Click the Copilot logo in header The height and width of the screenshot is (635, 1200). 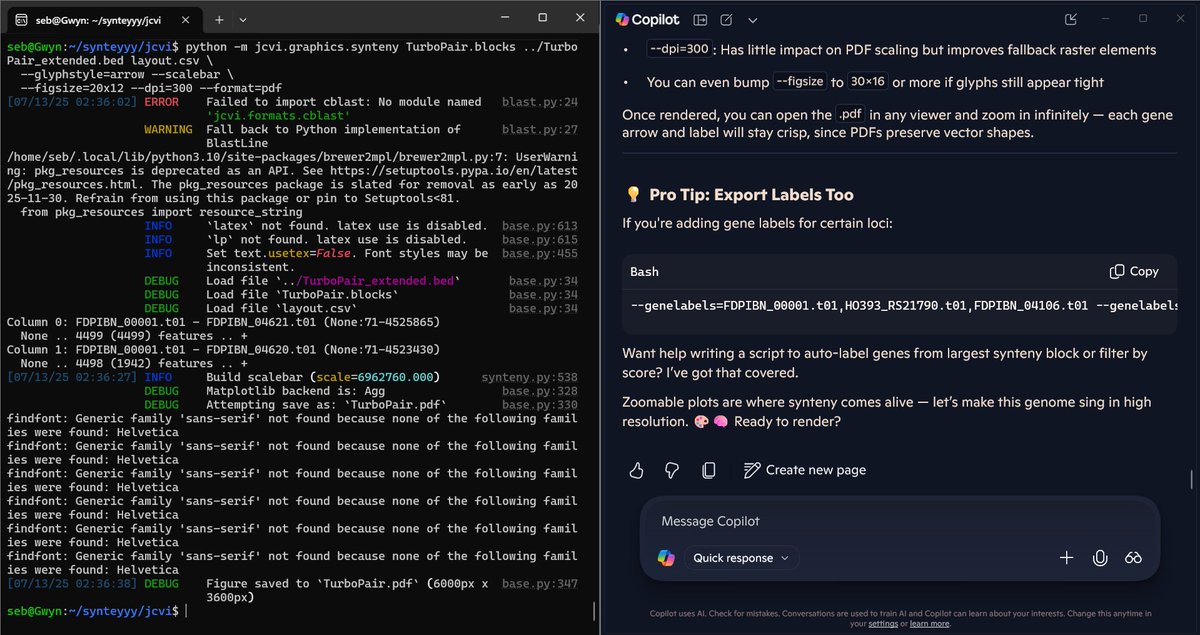click(x=622, y=19)
